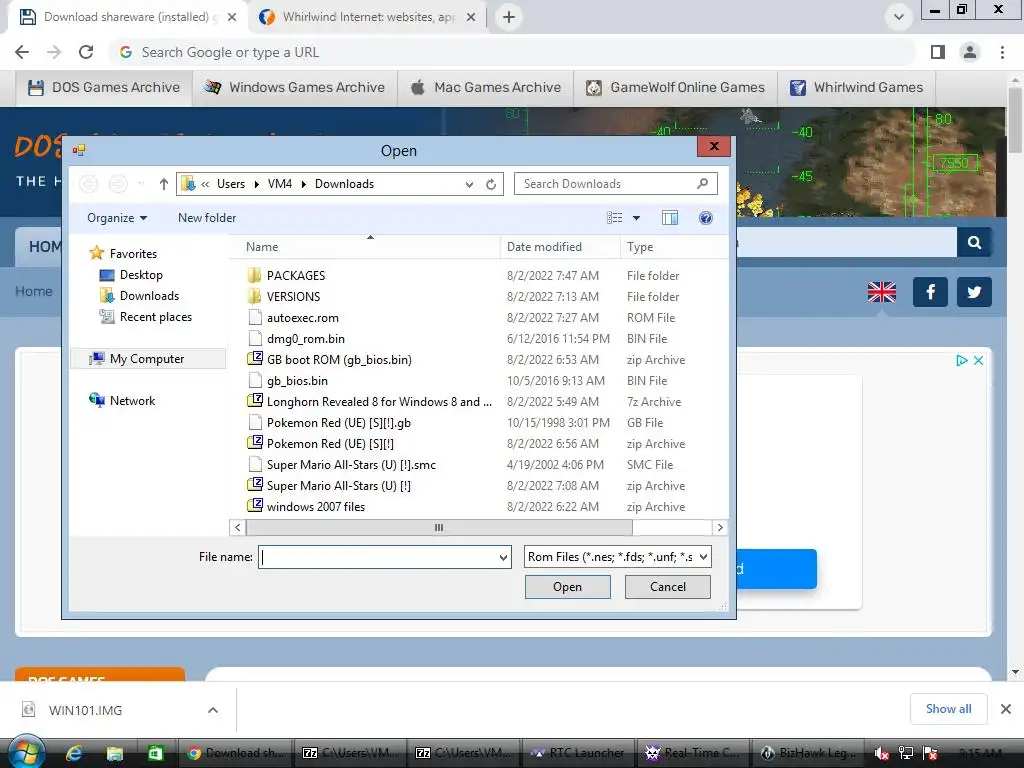The image size is (1024, 768).
Task: Click the change view icon in the dialog
Action: point(615,218)
